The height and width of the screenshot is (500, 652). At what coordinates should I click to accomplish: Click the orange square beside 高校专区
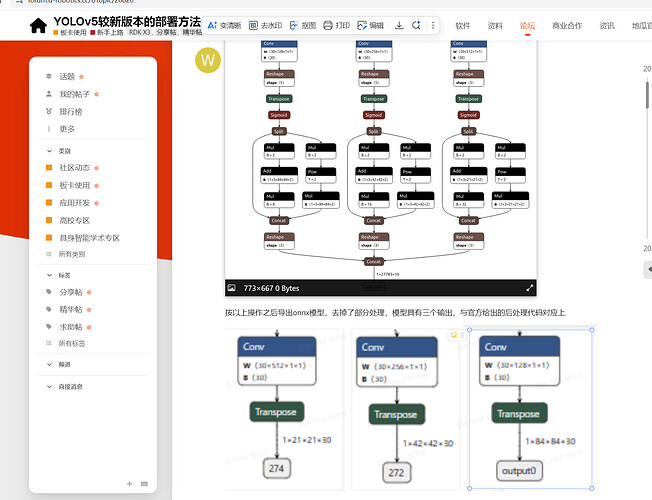49,220
